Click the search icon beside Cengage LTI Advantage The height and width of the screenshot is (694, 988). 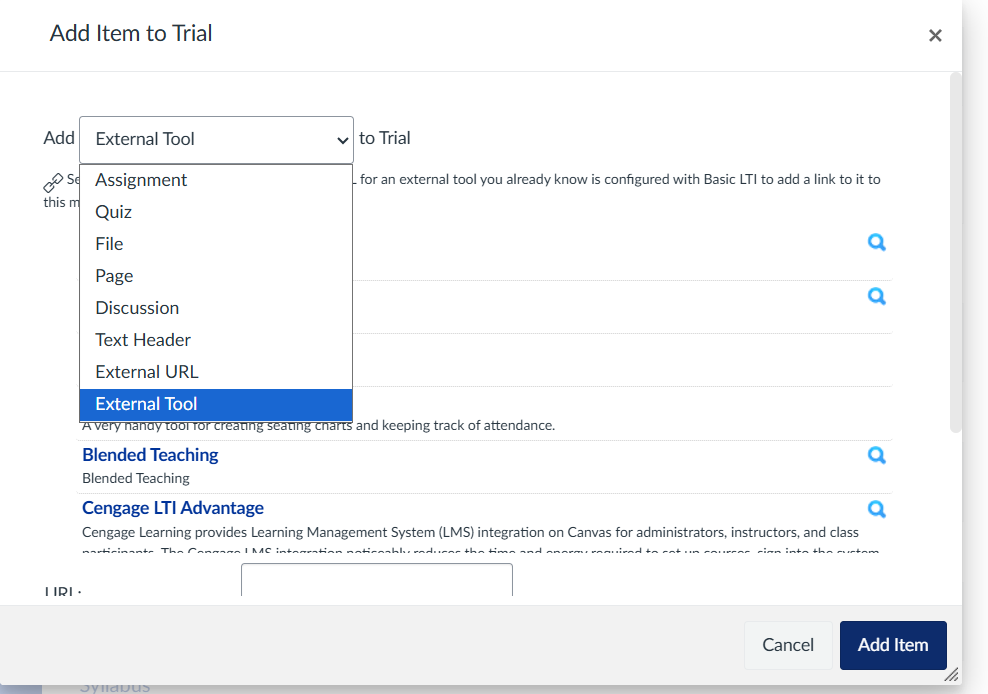[877, 509]
